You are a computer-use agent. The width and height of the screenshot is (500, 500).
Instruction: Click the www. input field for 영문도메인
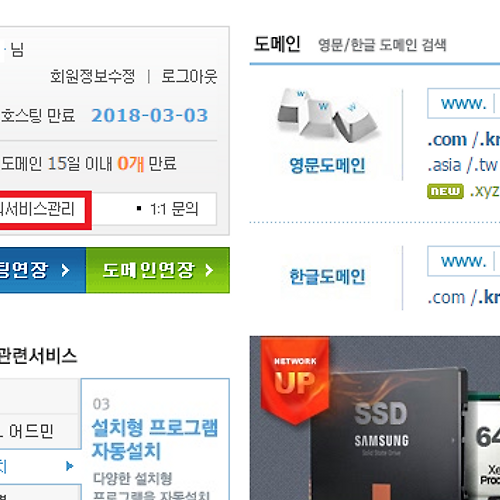coord(464,103)
